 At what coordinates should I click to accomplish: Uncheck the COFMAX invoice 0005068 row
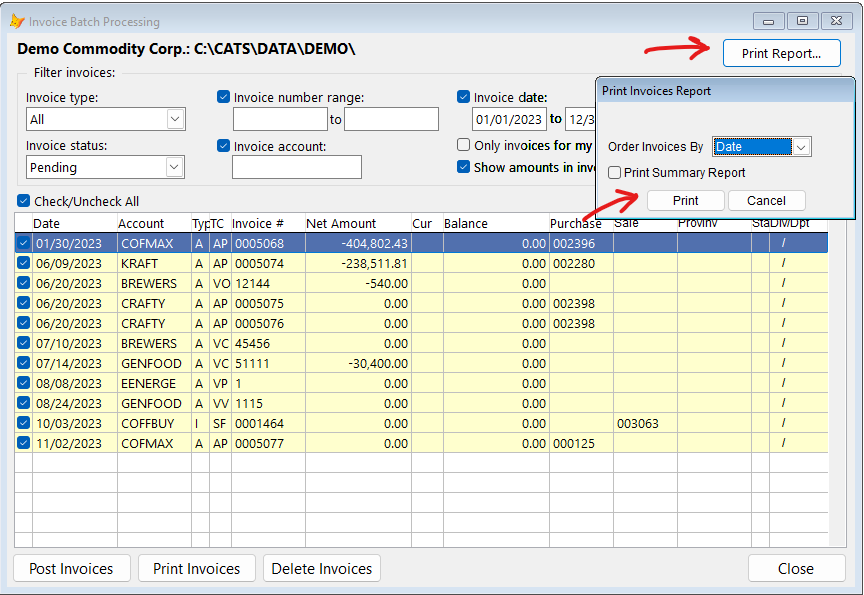[23, 243]
